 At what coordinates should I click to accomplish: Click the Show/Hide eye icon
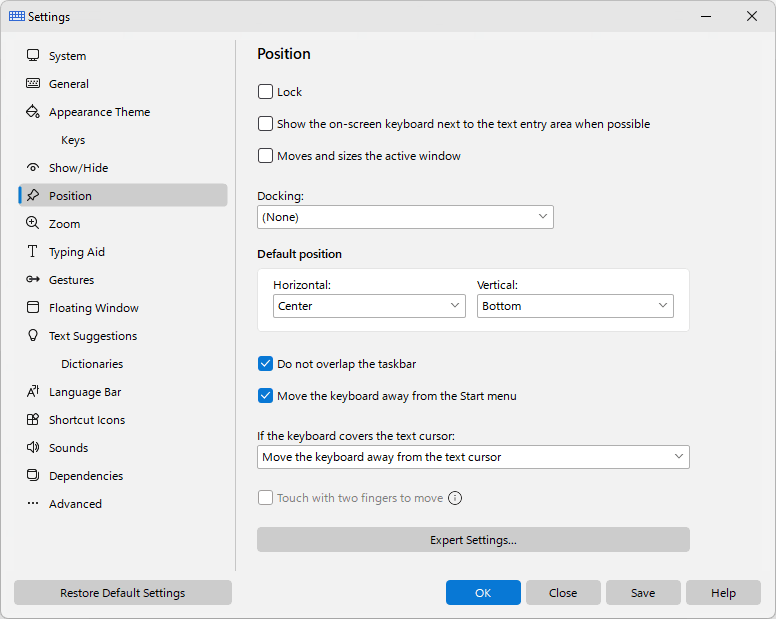pos(33,167)
